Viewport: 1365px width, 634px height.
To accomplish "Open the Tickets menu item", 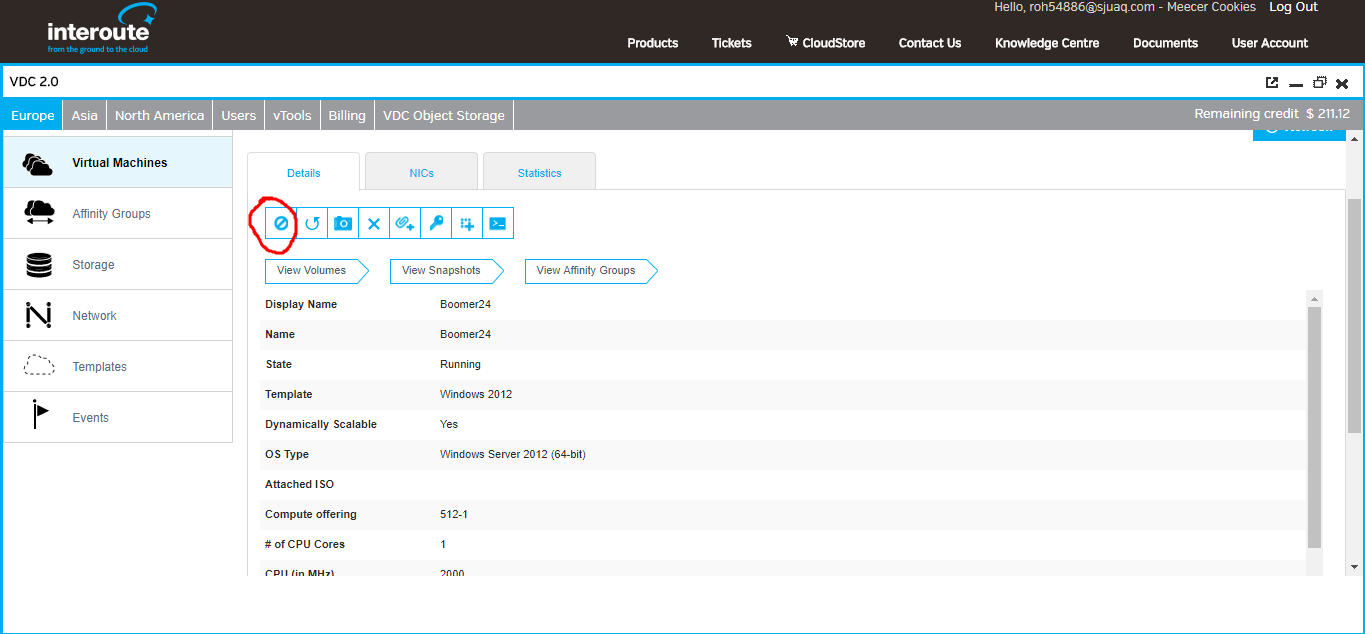I will click(x=732, y=43).
